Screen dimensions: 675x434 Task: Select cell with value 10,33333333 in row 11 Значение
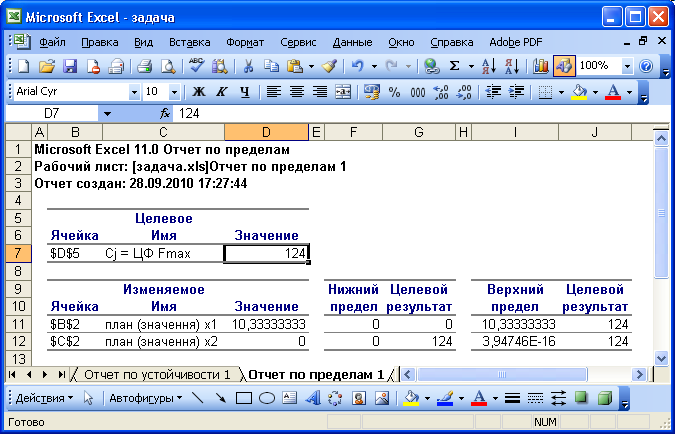tap(267, 324)
